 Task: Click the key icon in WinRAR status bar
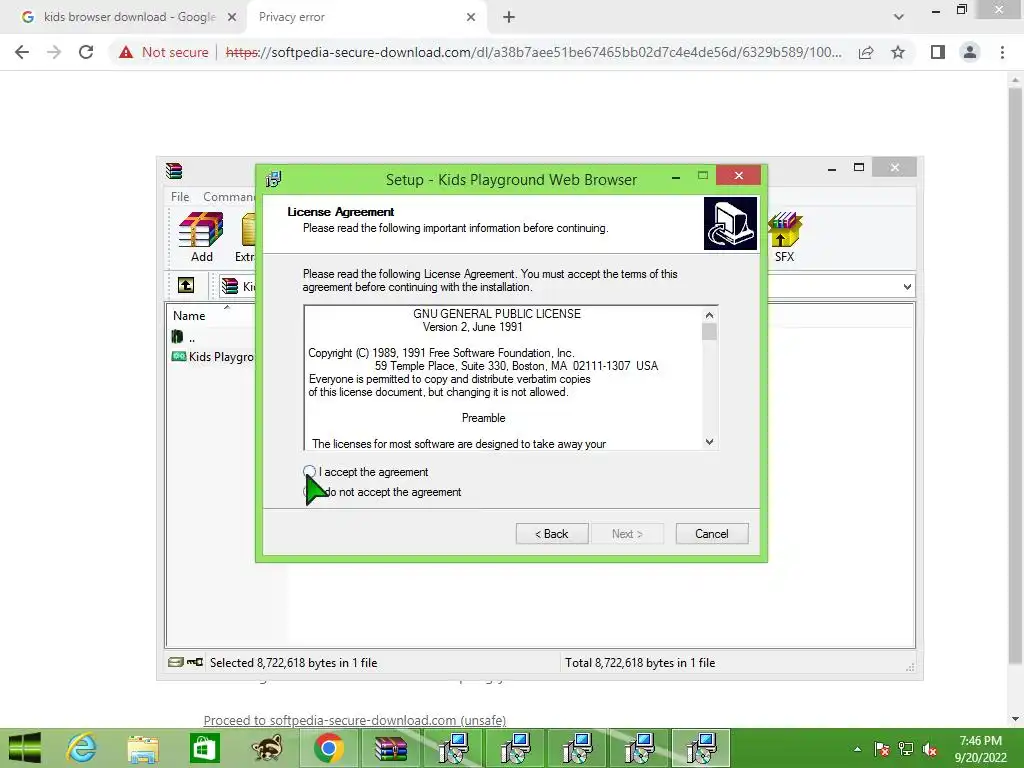(x=195, y=662)
